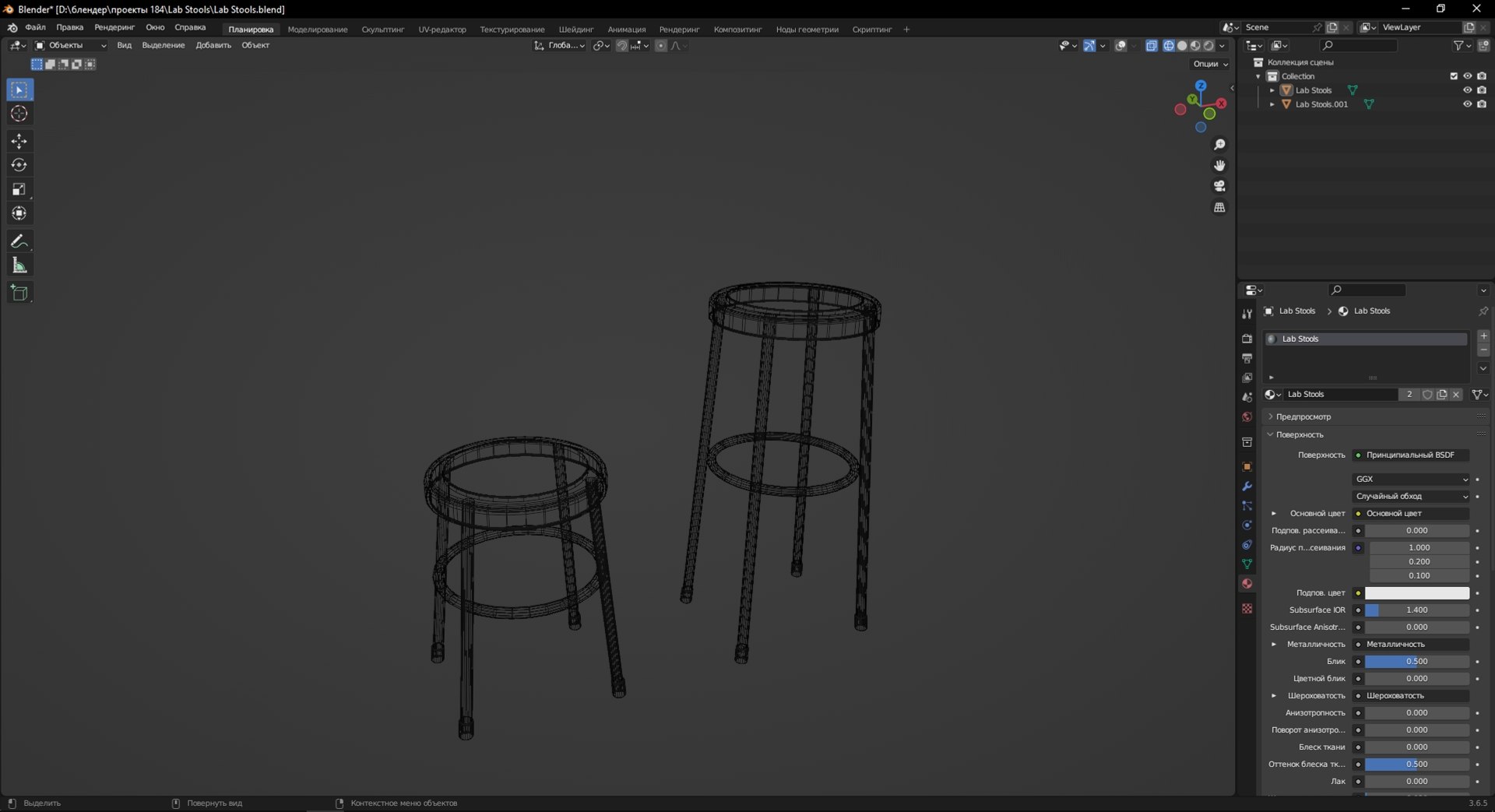
Task: Toggle camera view icon in viewport
Action: [1219, 186]
